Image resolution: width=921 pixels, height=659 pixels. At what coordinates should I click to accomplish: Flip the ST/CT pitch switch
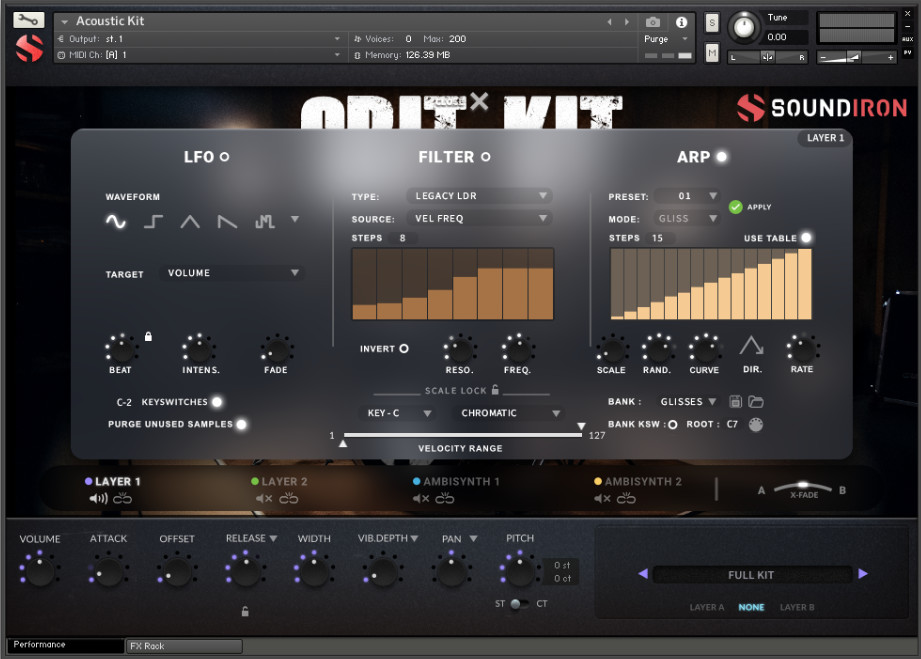(519, 604)
